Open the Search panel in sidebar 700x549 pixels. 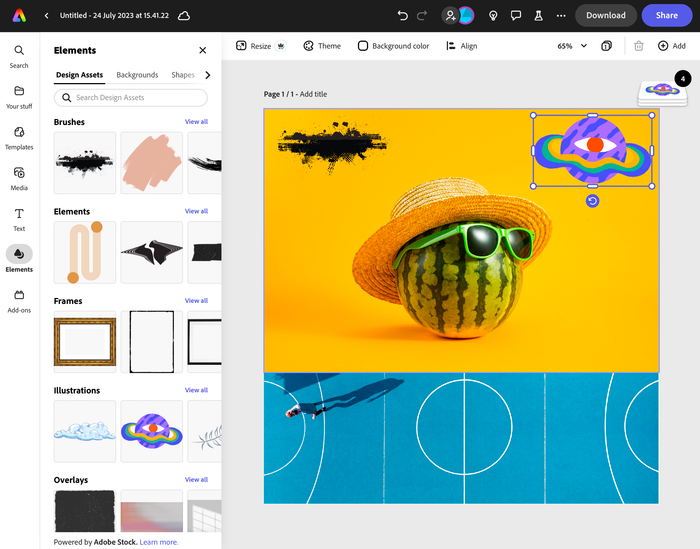pos(18,56)
